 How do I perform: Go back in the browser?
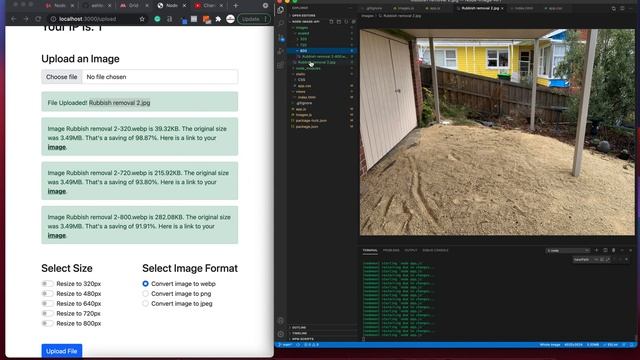click(x=13, y=19)
